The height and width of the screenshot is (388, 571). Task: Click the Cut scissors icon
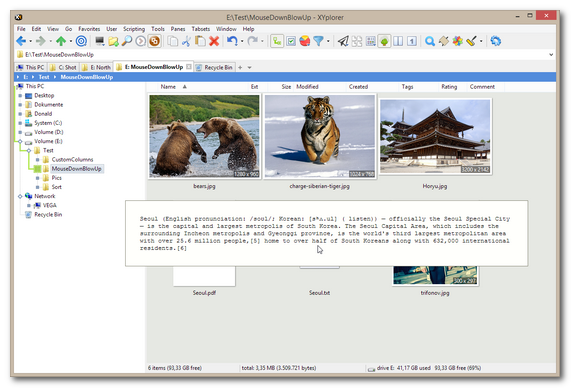click(186, 41)
